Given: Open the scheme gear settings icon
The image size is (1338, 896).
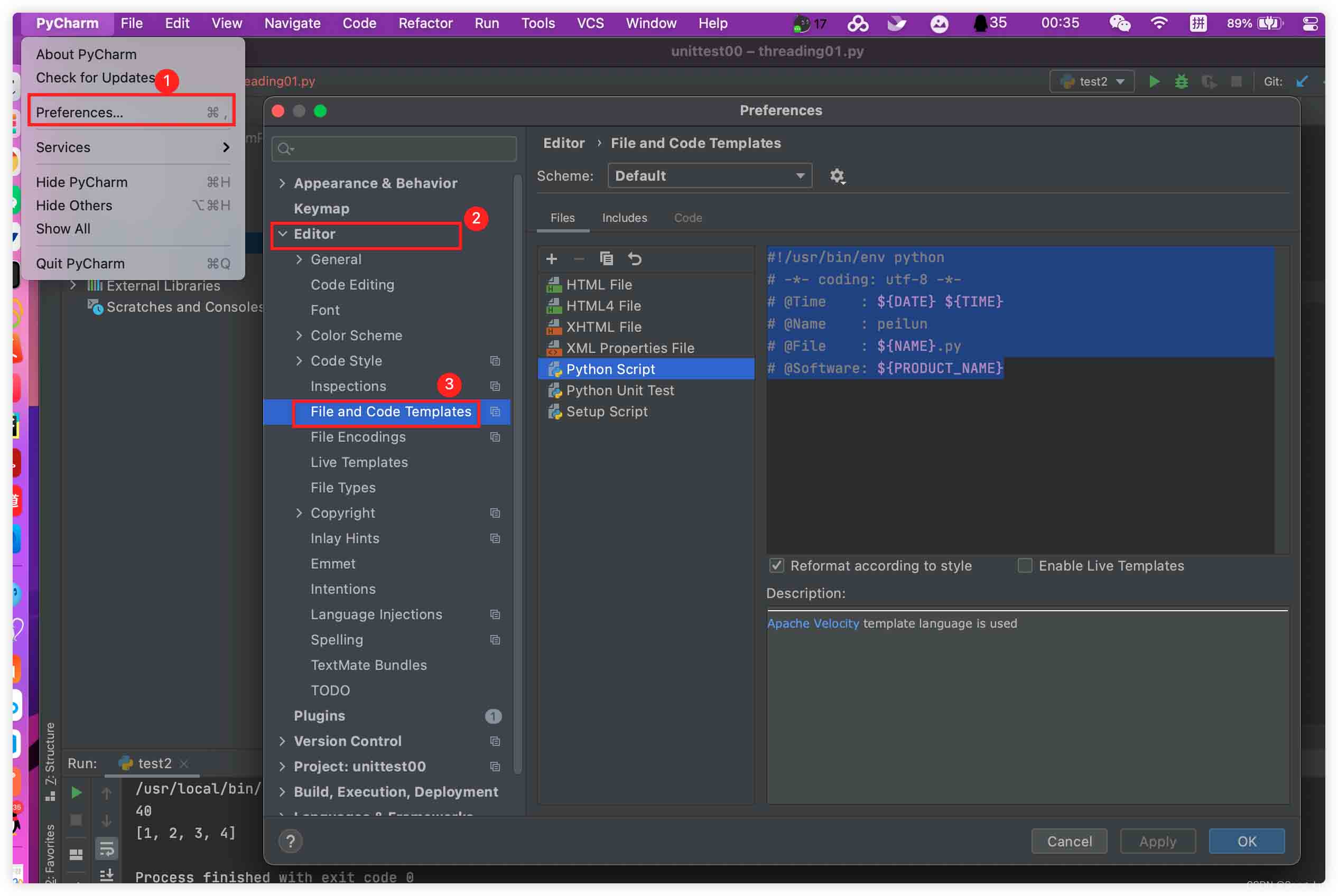Looking at the screenshot, I should click(838, 176).
